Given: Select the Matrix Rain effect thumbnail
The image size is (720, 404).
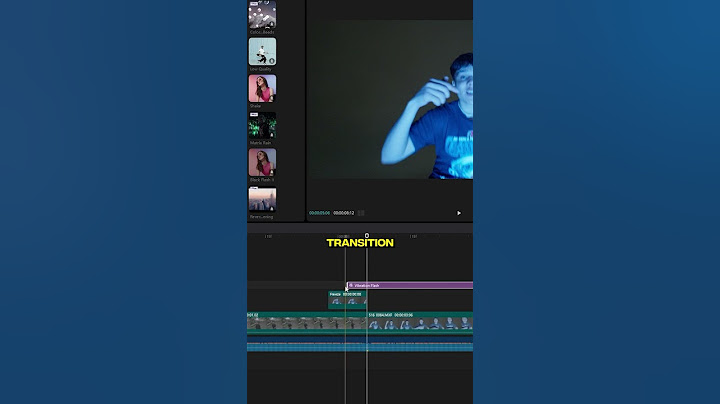Looking at the screenshot, I should 262,125.
